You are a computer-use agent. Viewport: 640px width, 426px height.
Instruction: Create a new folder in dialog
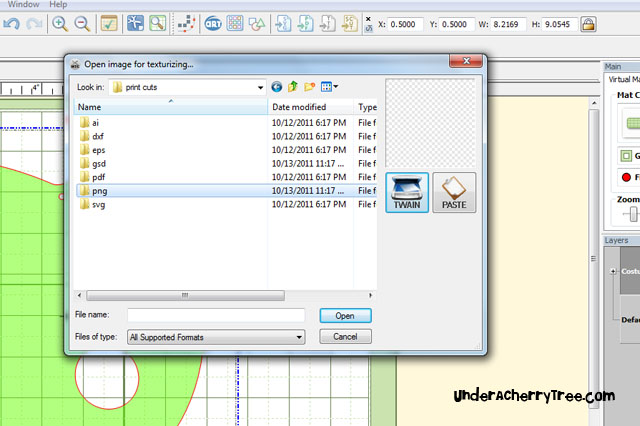[x=309, y=87]
